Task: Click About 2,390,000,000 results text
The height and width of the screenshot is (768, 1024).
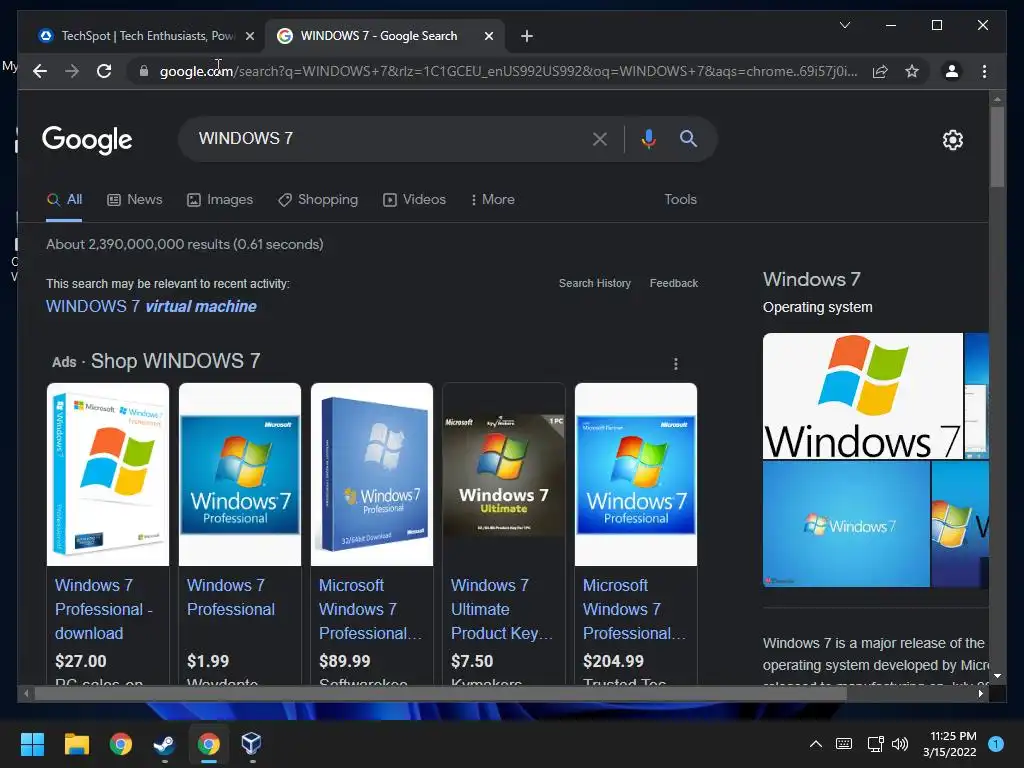Action: (x=185, y=244)
